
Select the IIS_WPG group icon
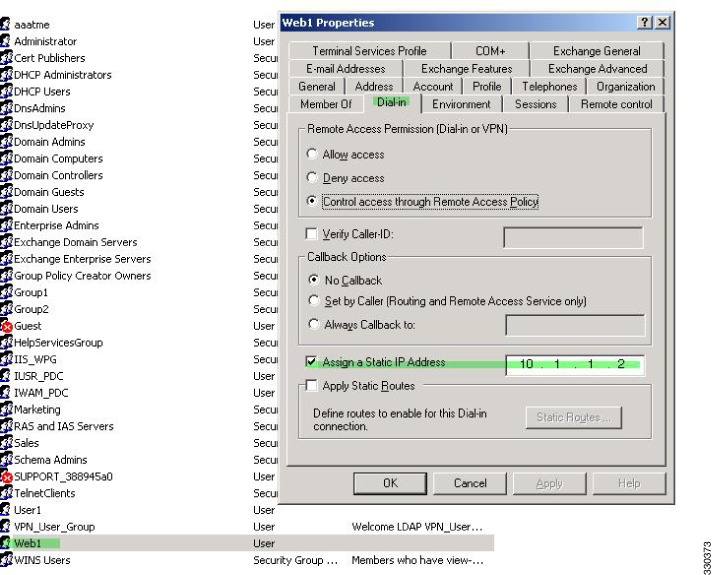[x=6, y=359]
